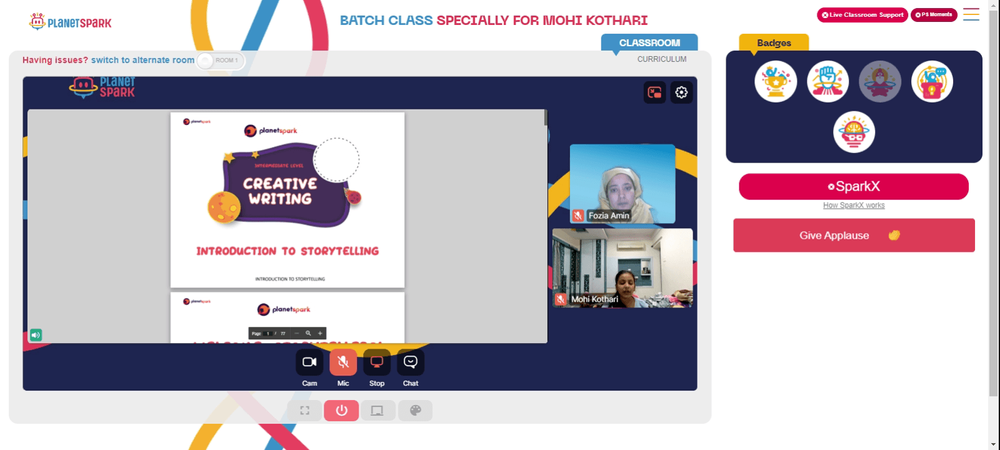Toggle the green speaker audio icon
This screenshot has width=1000, height=450.
(36, 335)
